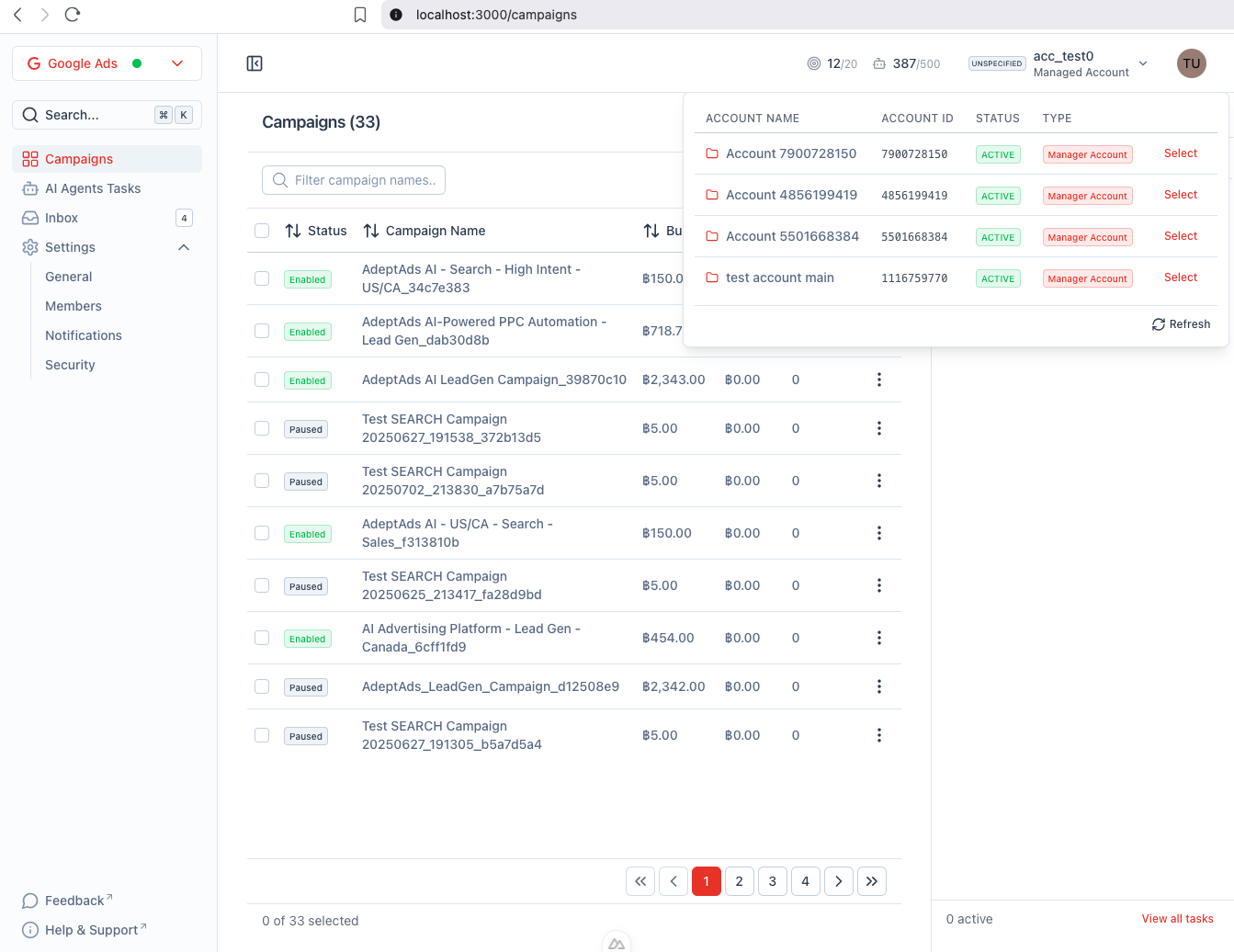Toggle the acc_test0 account switcher dropdown

click(x=1142, y=63)
